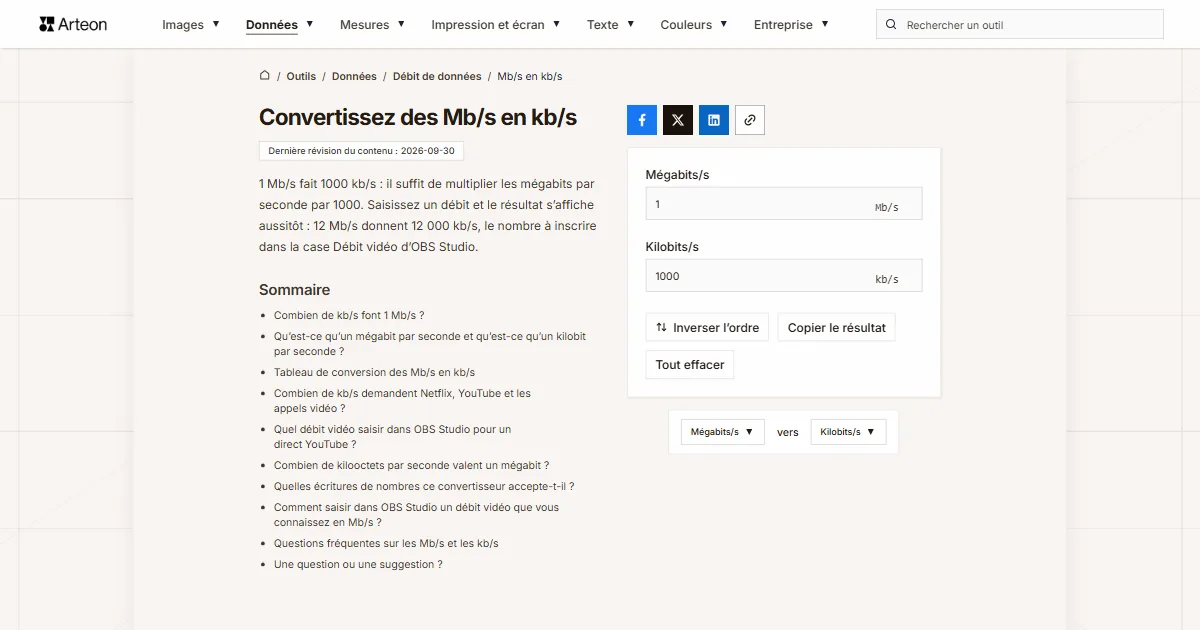
Task: Open the Mégabits/s source unit dropdown
Action: tap(723, 432)
